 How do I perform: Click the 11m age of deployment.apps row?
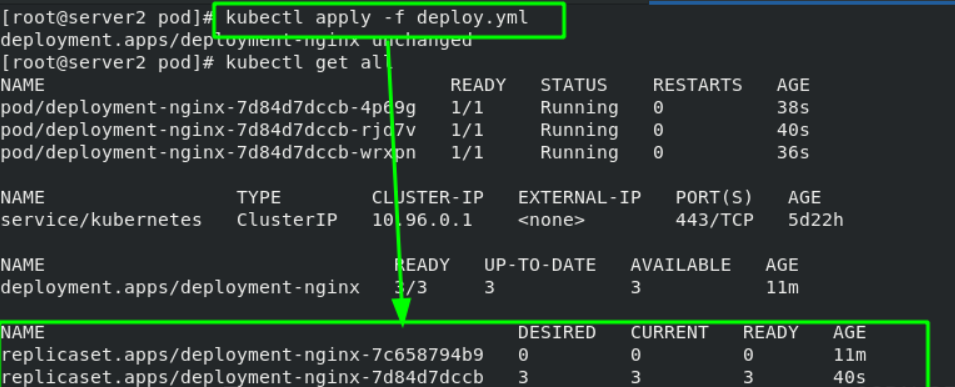point(782,288)
